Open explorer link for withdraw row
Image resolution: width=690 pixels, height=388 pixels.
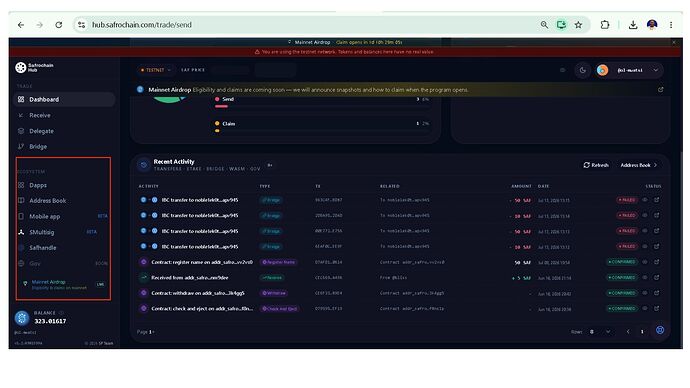tap(657, 293)
